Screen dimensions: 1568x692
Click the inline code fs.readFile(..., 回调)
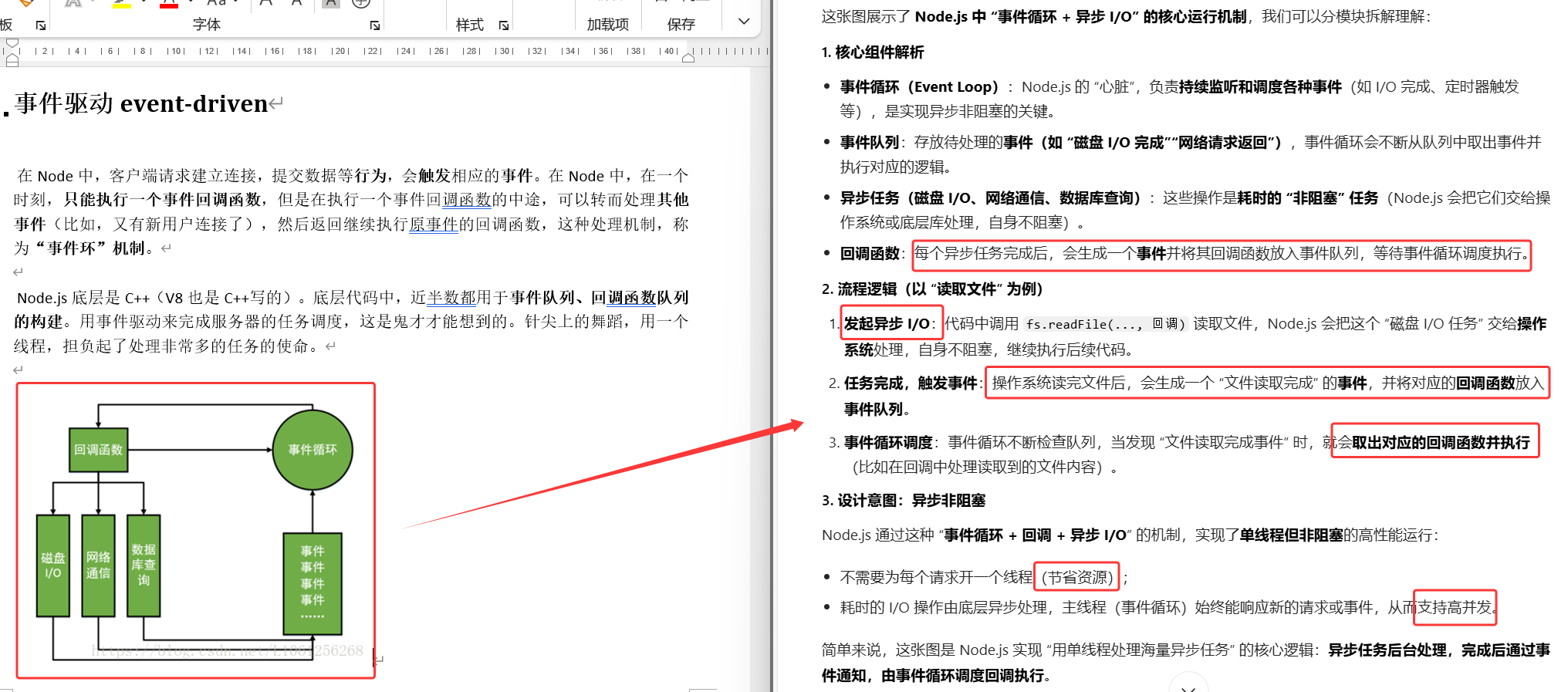(x=1106, y=324)
